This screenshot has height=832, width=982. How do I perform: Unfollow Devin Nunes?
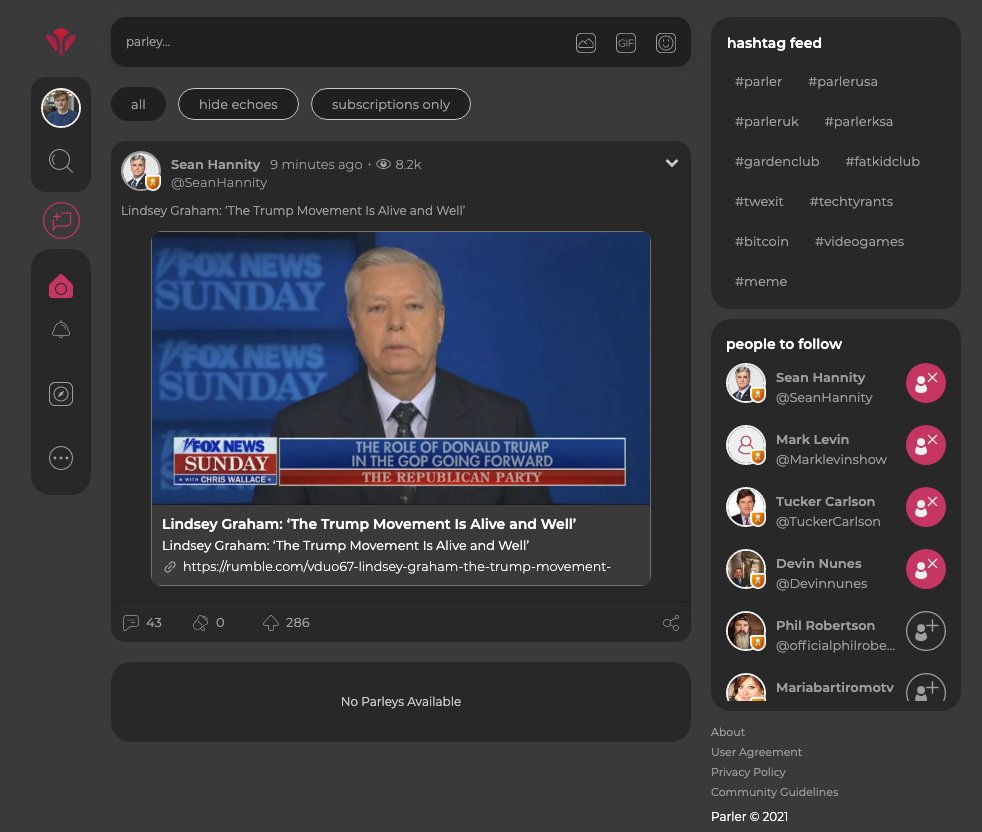click(x=926, y=569)
